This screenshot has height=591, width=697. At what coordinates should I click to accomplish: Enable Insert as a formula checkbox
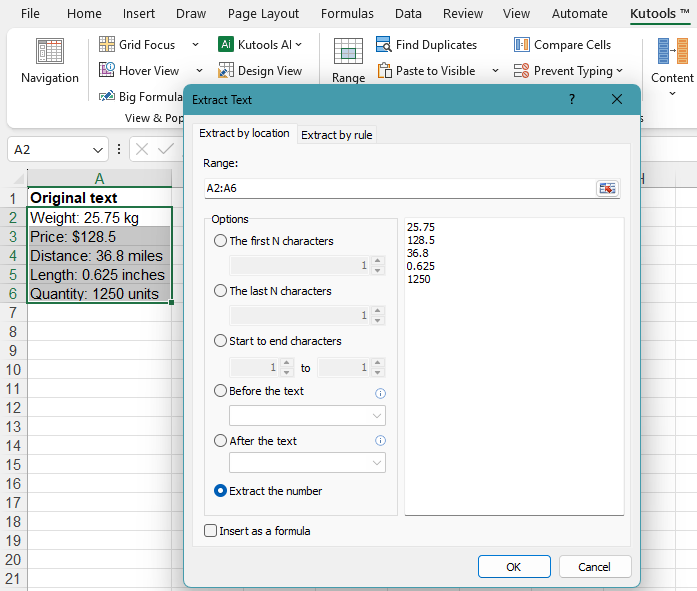click(210, 531)
